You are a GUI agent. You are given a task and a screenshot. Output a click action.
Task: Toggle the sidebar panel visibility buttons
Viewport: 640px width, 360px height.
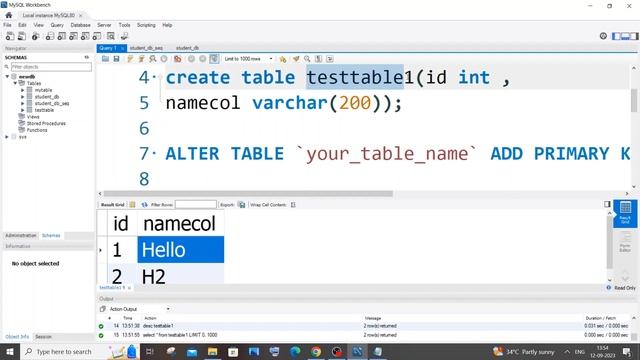click(625, 36)
